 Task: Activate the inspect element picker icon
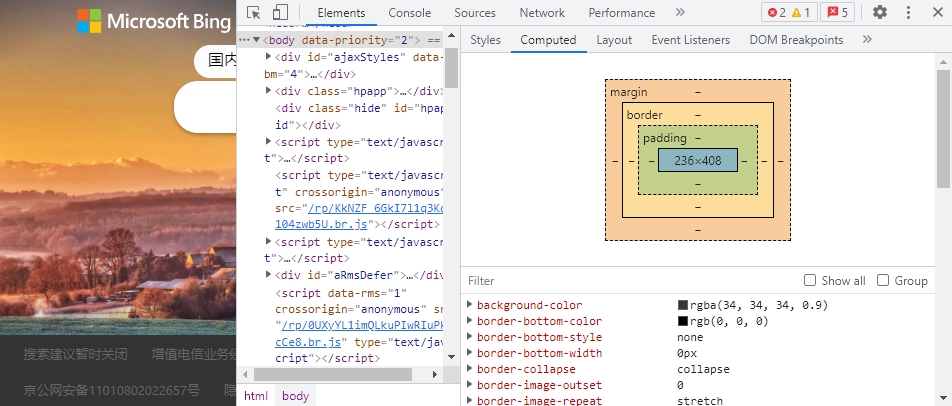254,13
